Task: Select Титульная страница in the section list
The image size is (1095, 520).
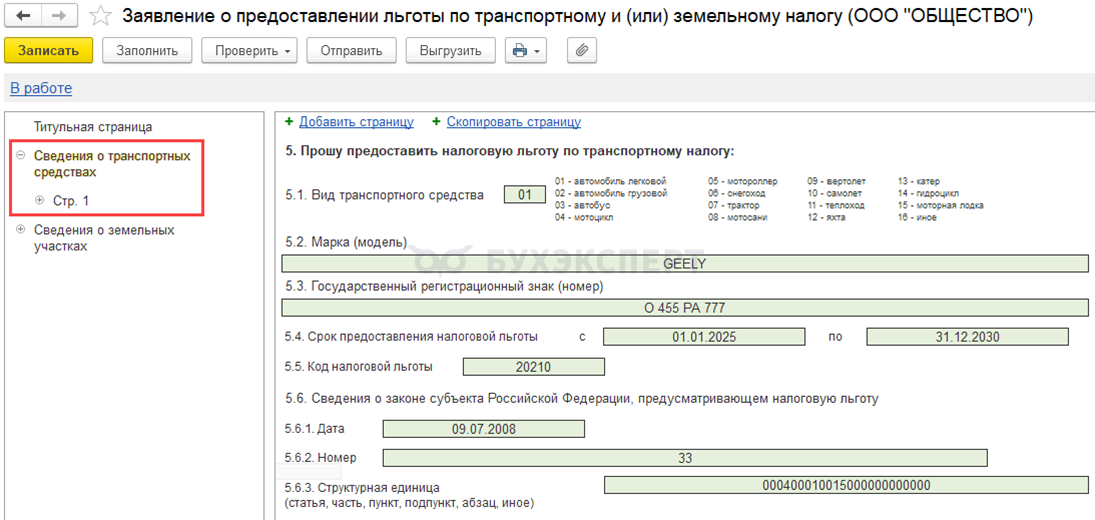Action: click(93, 127)
